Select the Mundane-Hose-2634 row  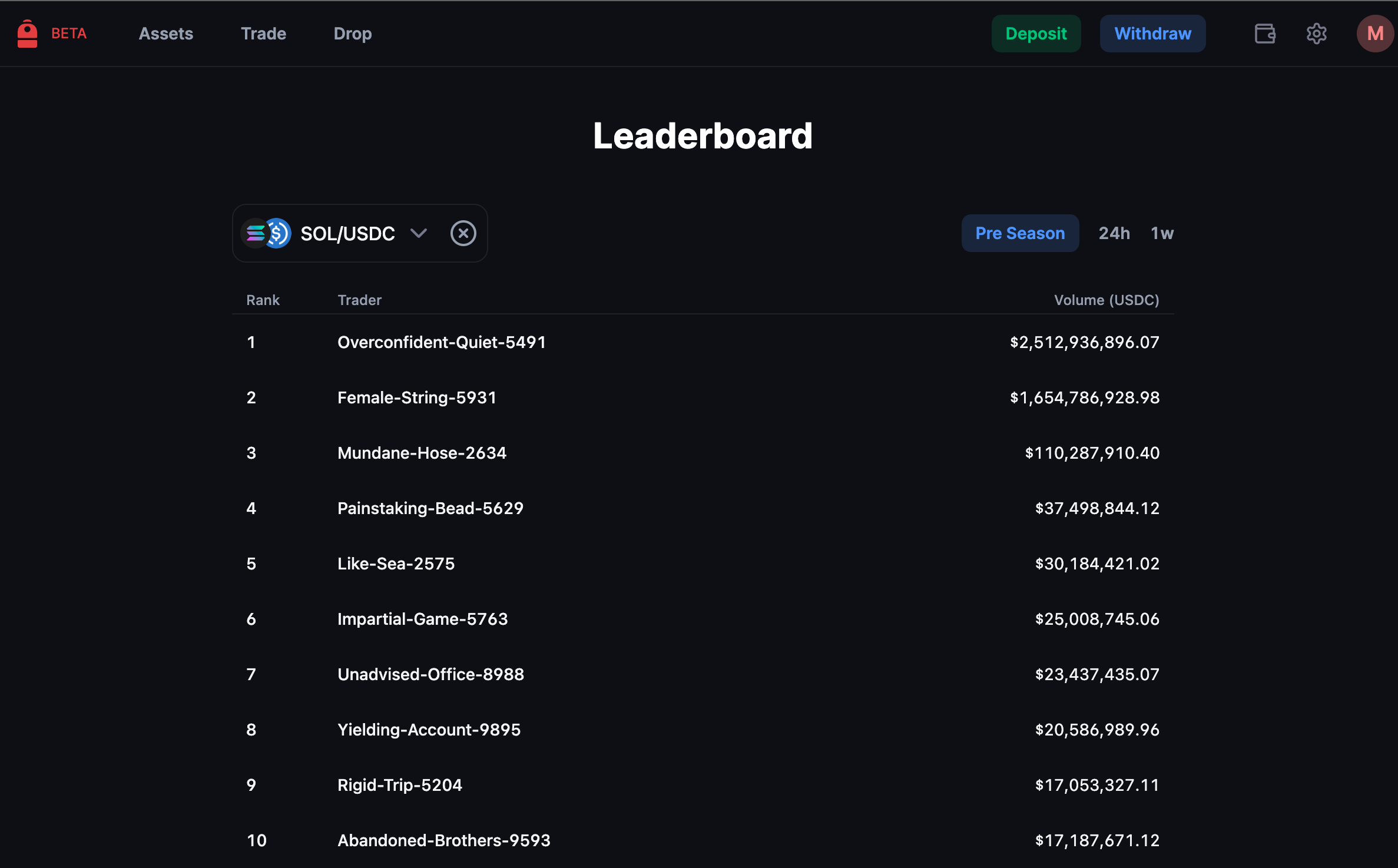tap(422, 453)
